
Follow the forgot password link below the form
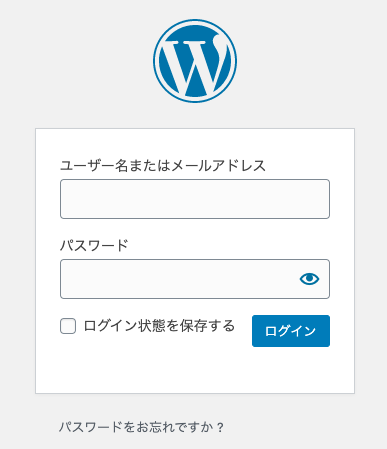pyautogui.click(x=142, y=427)
